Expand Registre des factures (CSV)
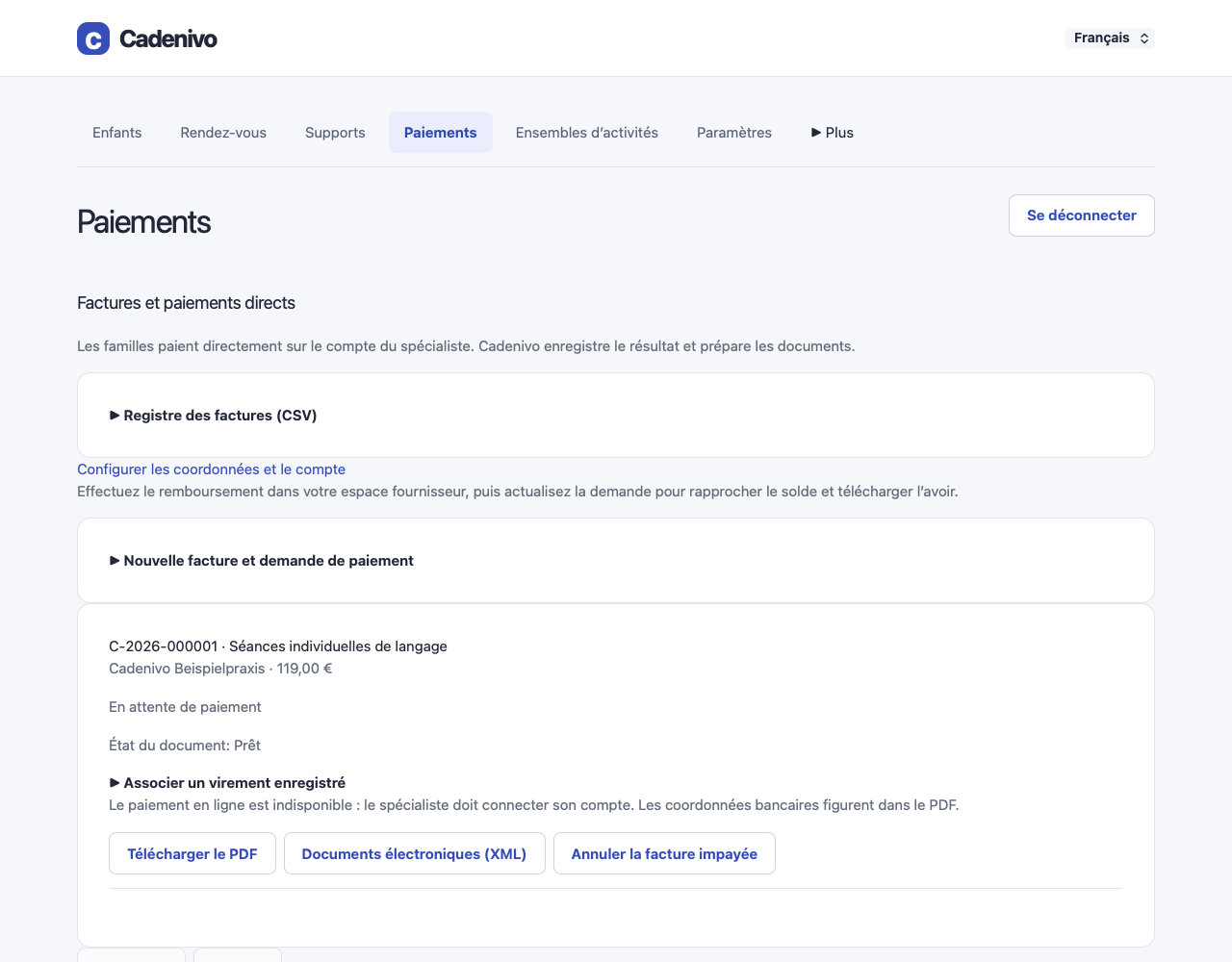The width and height of the screenshot is (1232, 962). (214, 416)
